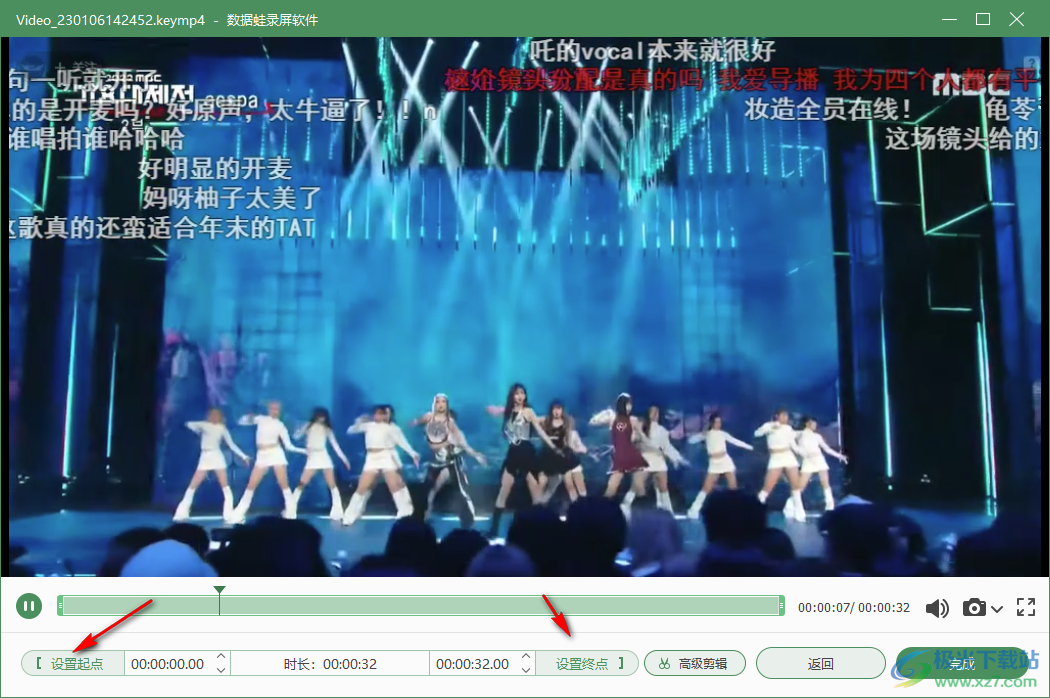Screen dimensions: 1050x698
Task: Switch the player to fullscreen
Action: (1026, 608)
